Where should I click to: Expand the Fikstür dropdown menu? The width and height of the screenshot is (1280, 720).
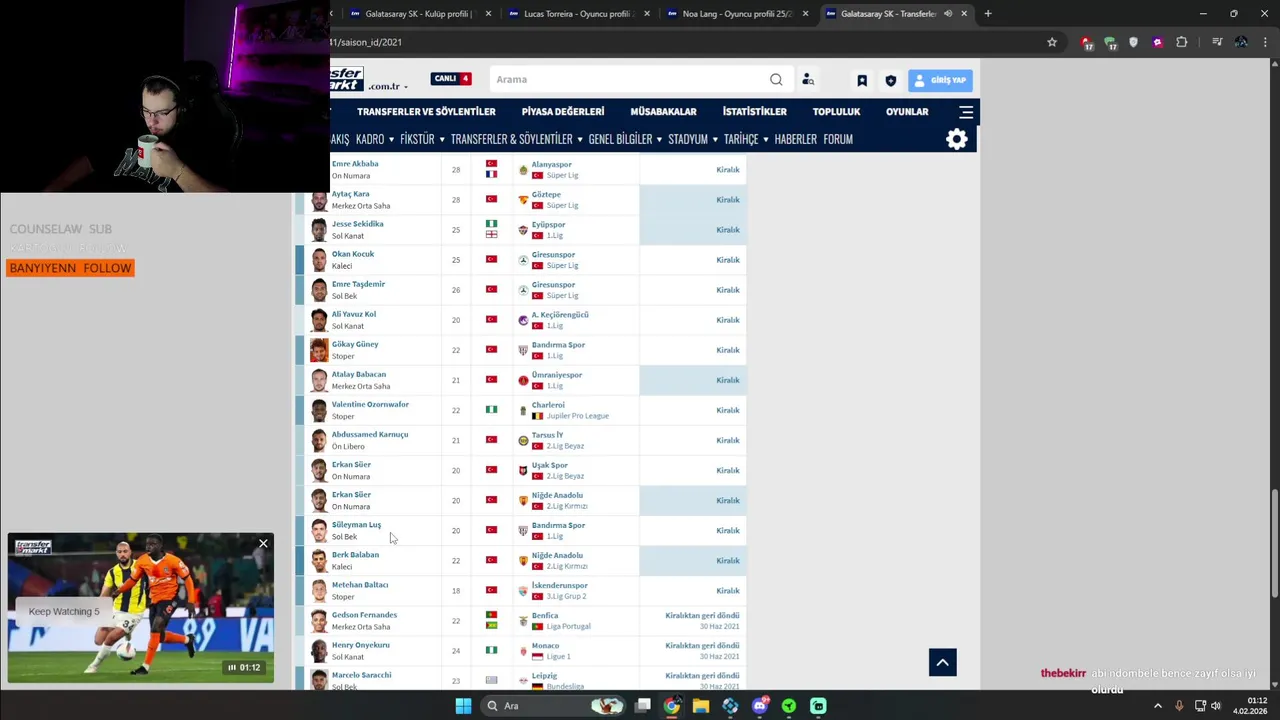point(422,139)
